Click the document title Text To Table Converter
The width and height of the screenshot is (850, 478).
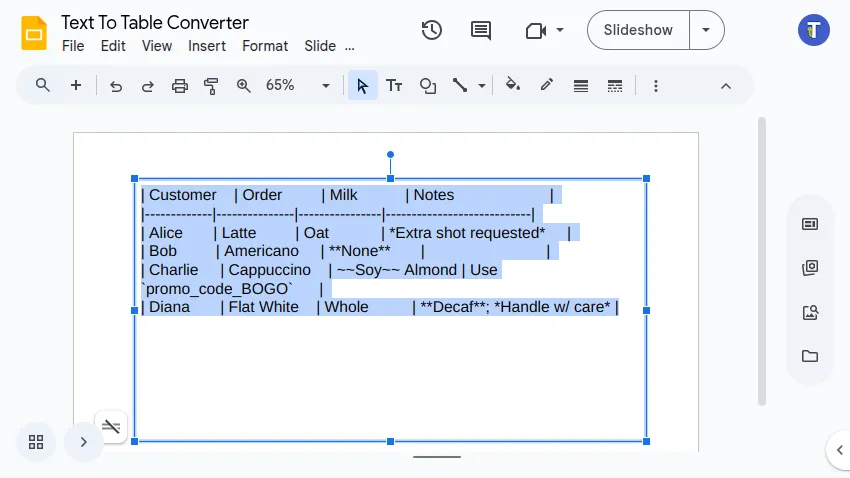click(155, 22)
